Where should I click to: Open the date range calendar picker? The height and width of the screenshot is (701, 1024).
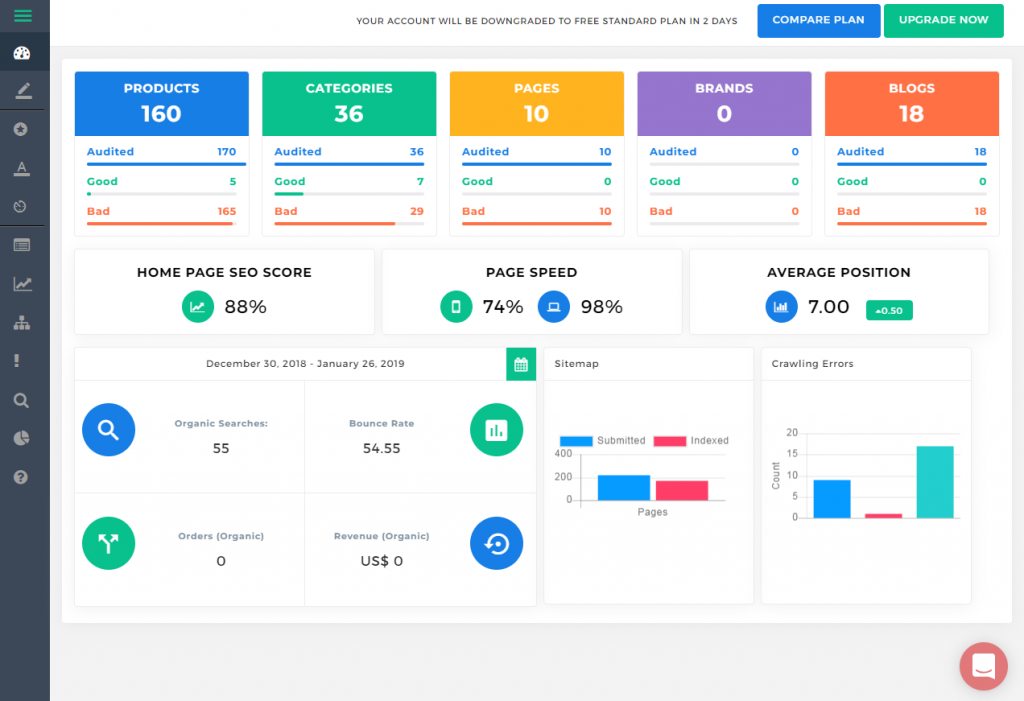(520, 364)
